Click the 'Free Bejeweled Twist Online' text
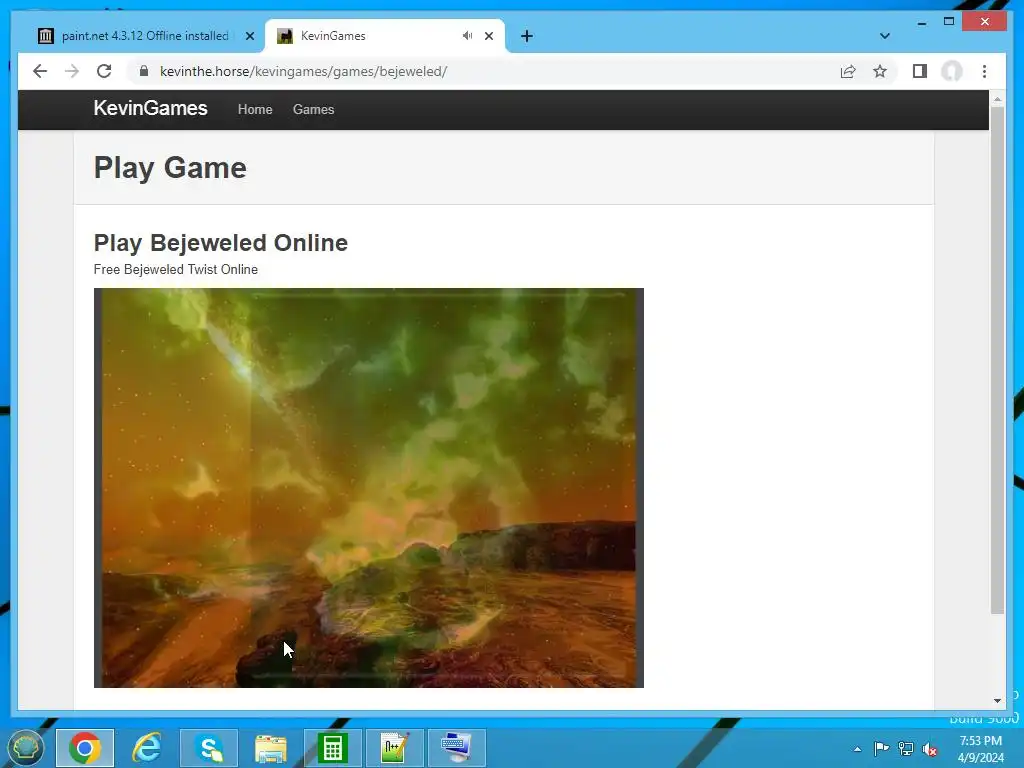1024x768 pixels. pyautogui.click(x=176, y=269)
